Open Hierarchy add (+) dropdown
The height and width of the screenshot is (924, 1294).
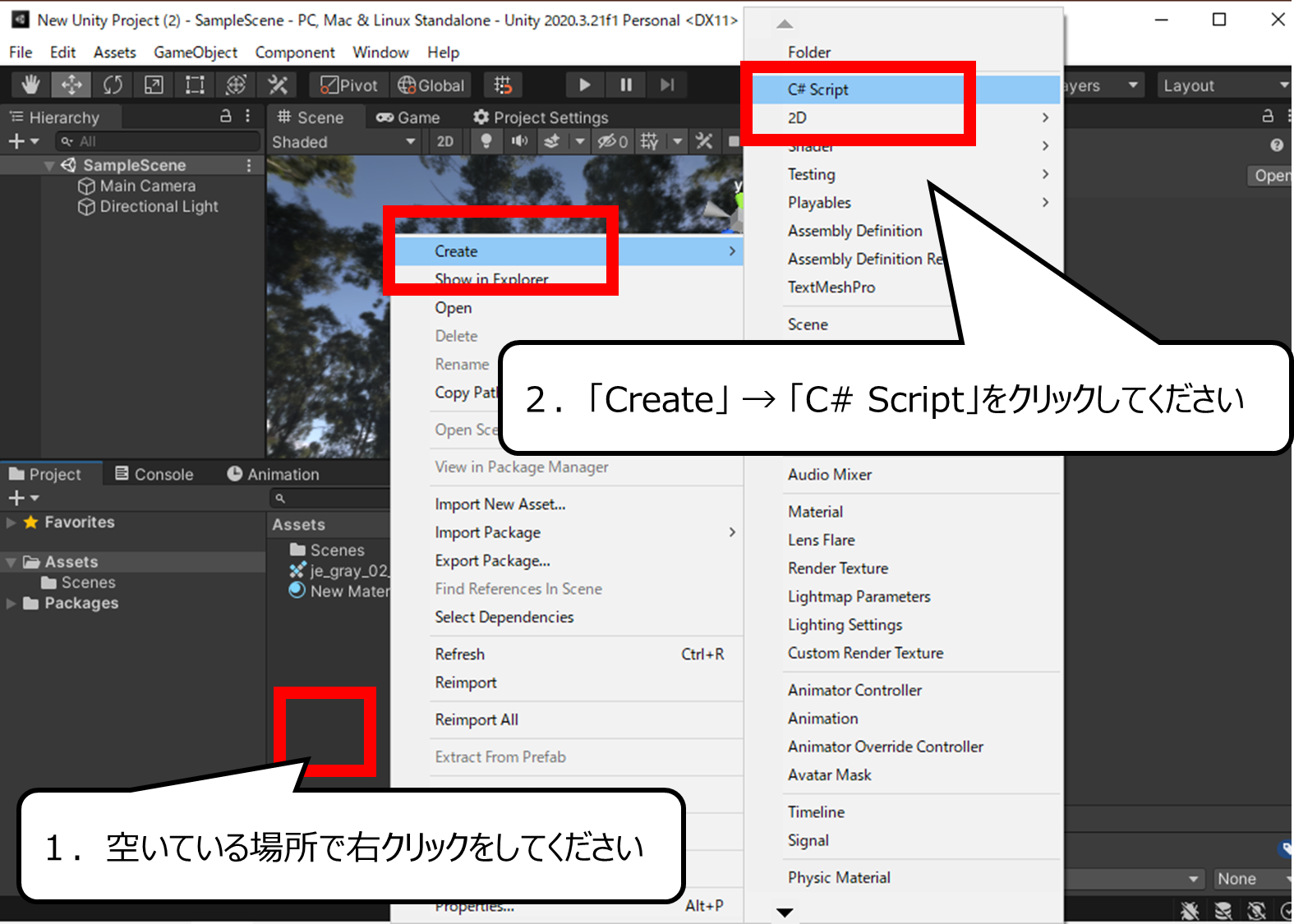click(23, 141)
